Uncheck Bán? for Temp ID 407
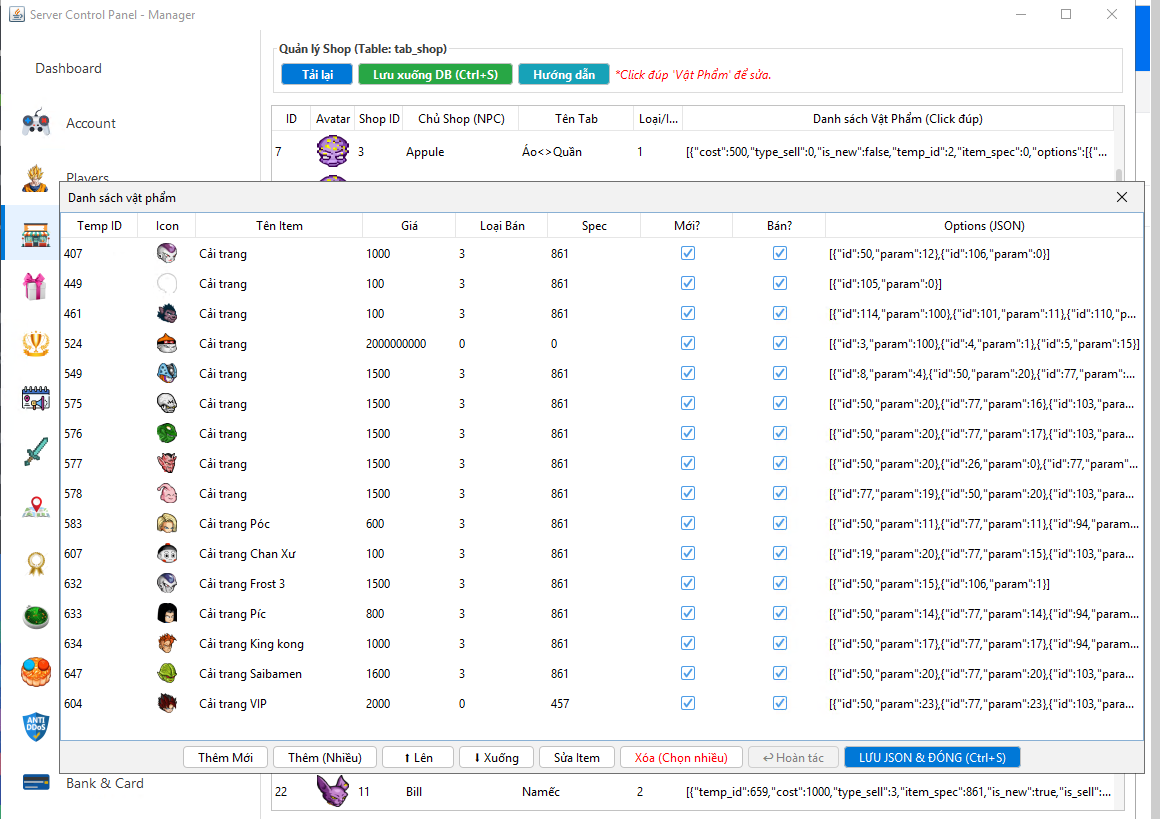Screen dimensions: 1160x819 pos(780,253)
